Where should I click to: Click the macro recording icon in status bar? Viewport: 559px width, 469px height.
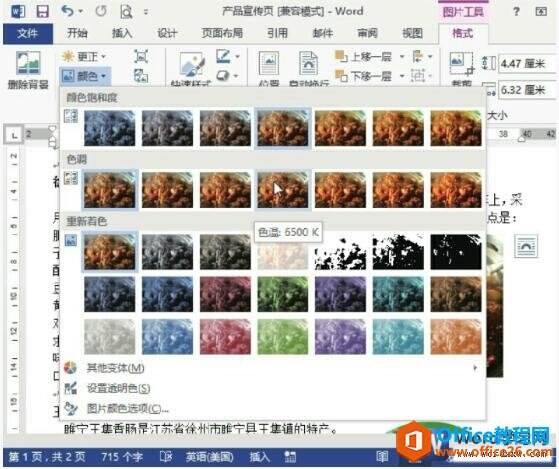[289, 457]
